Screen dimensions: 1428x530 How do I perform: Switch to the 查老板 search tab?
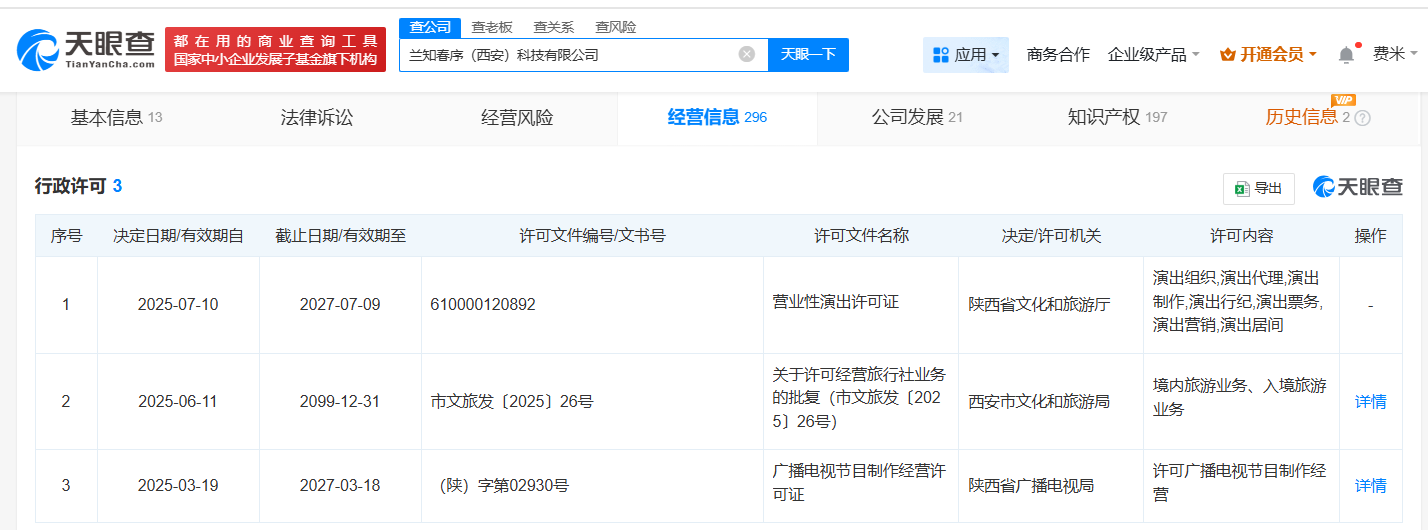coord(492,27)
